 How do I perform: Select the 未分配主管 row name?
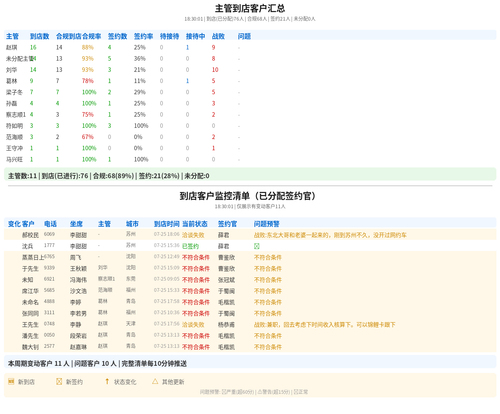click(19, 59)
